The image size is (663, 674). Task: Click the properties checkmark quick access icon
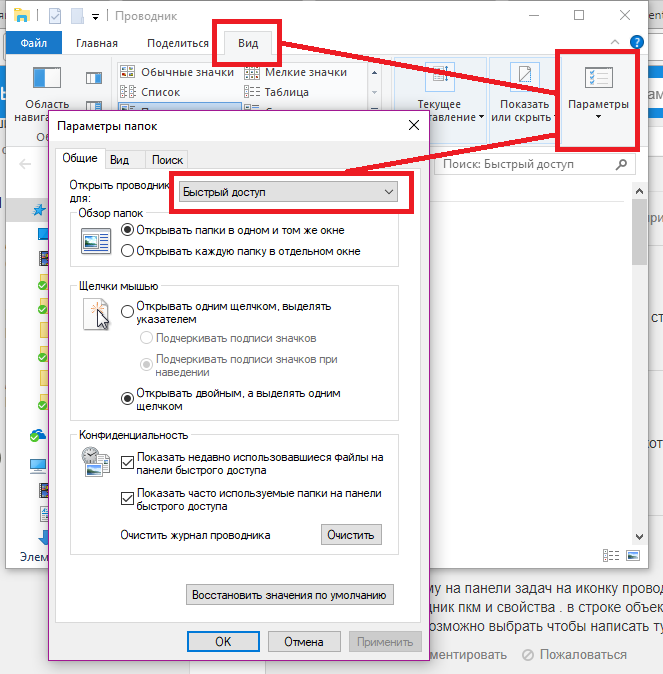click(x=55, y=16)
